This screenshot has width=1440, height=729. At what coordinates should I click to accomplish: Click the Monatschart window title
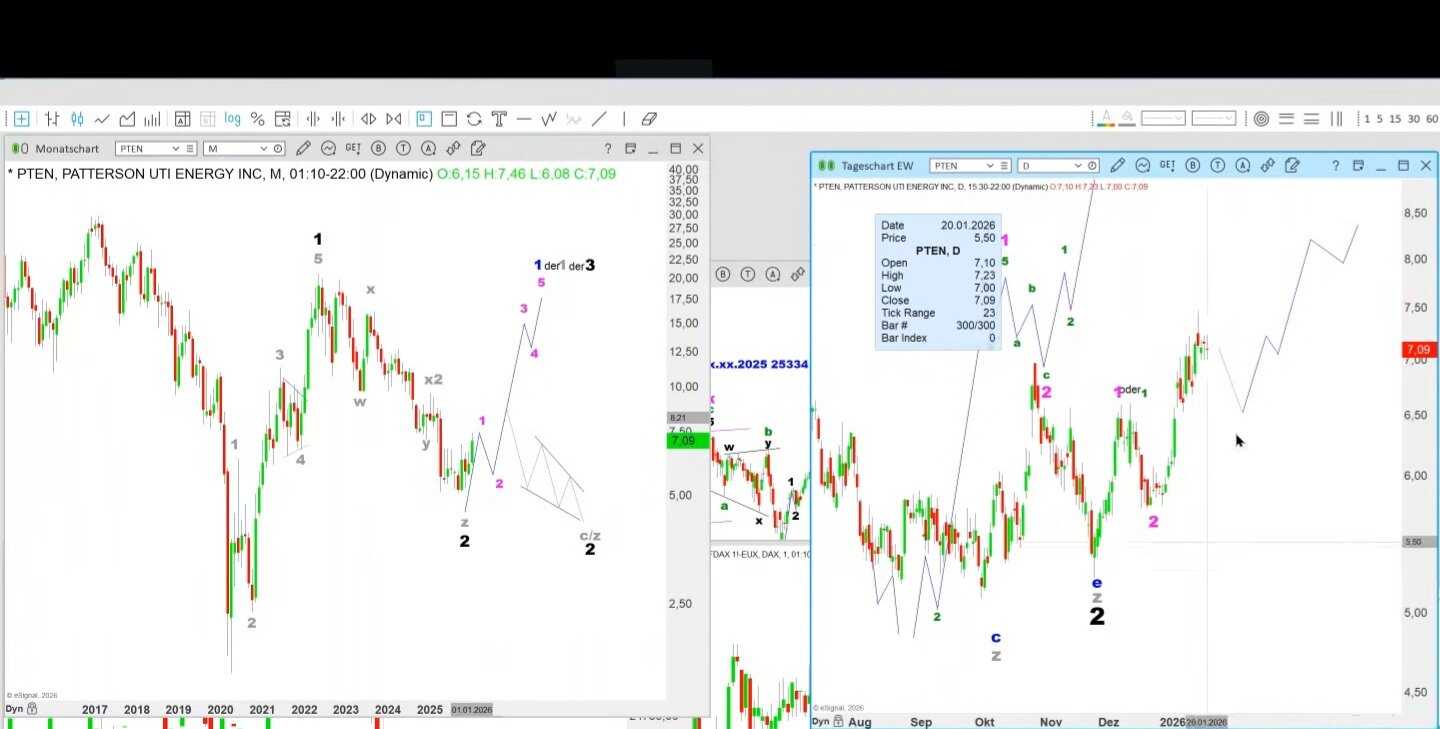pos(67,149)
